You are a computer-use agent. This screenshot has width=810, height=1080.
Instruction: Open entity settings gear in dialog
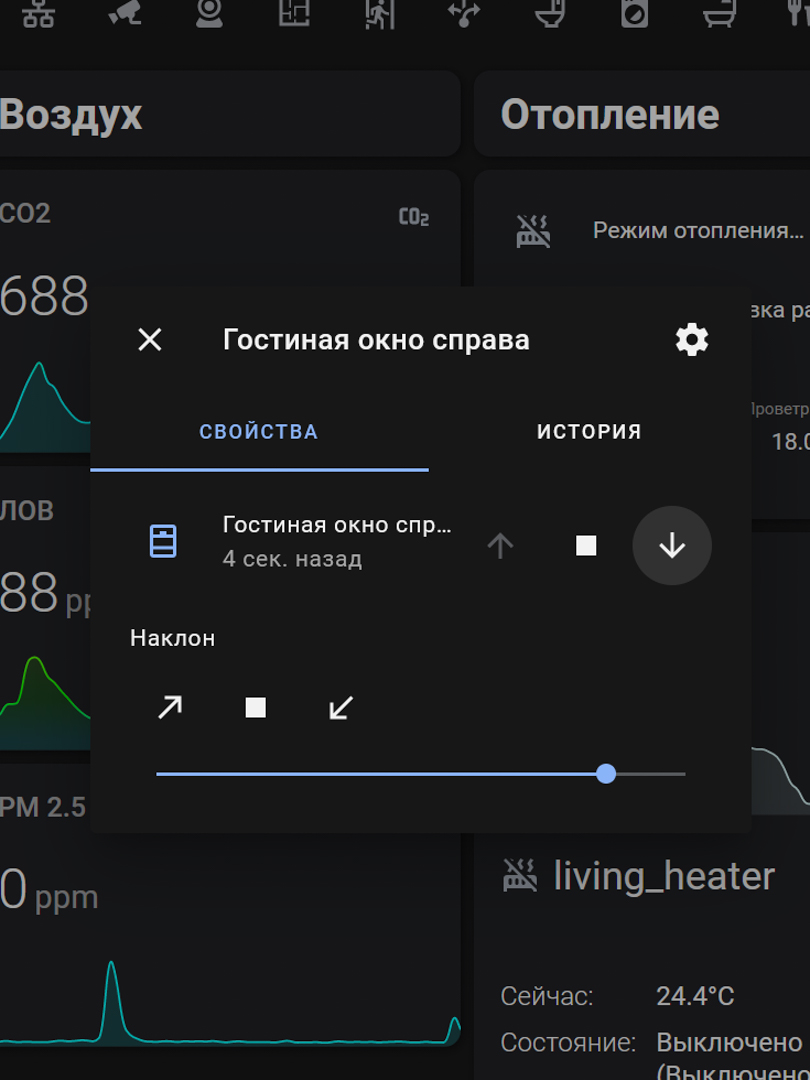(x=692, y=340)
